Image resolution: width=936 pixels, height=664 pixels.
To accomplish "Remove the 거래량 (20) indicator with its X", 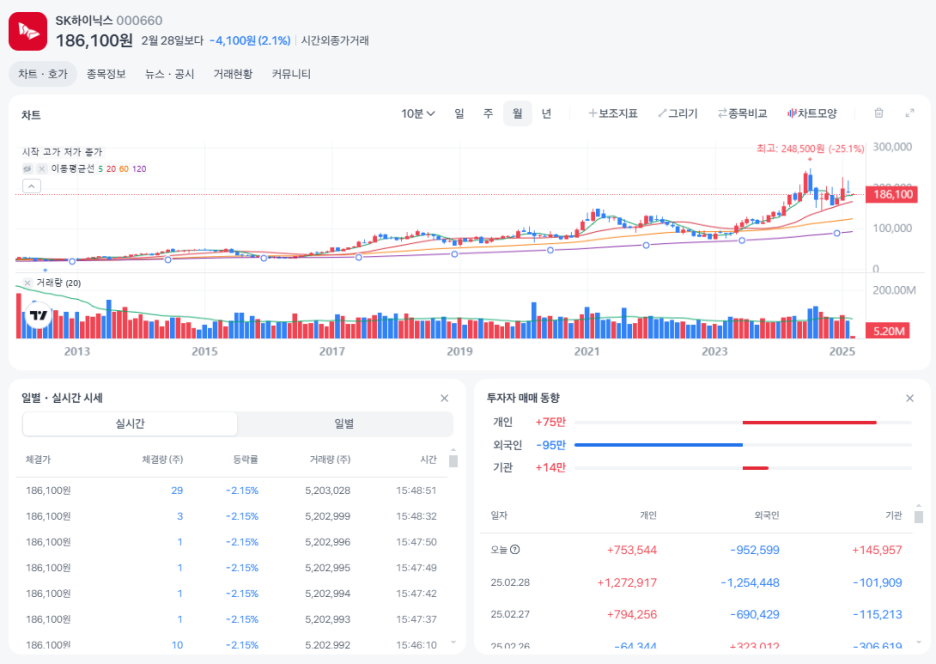I will [x=27, y=283].
